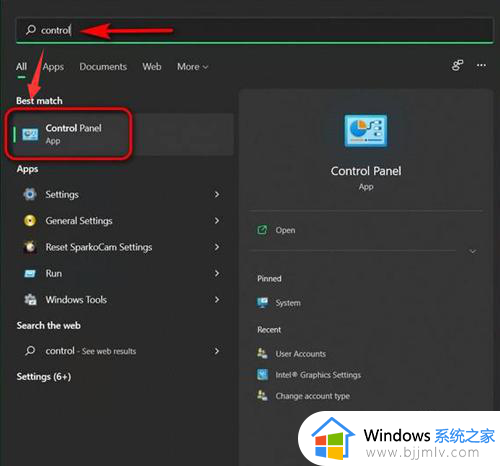Open the three-dot options menu
The height and width of the screenshot is (466, 500).
tap(481, 65)
